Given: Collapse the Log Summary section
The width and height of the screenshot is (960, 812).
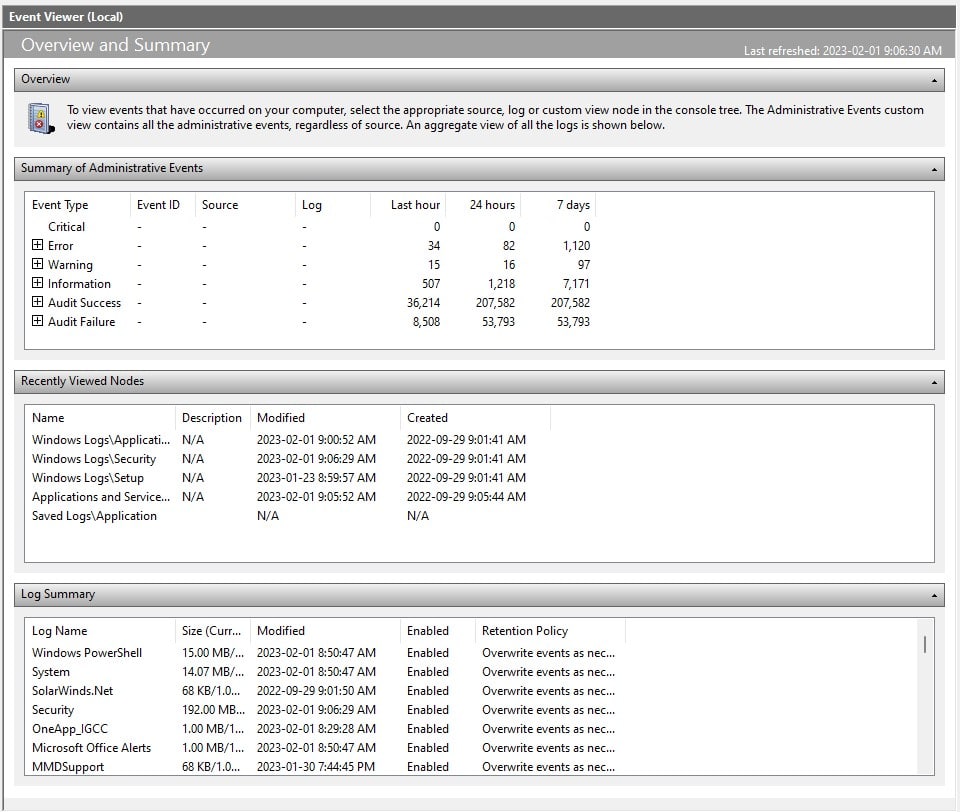Looking at the screenshot, I should click(933, 594).
